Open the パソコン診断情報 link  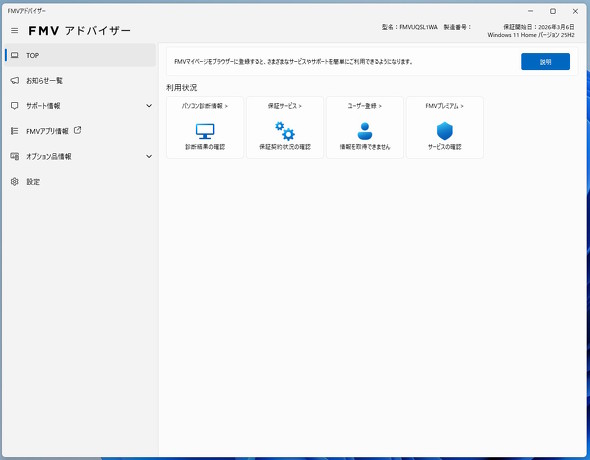[x=205, y=106]
